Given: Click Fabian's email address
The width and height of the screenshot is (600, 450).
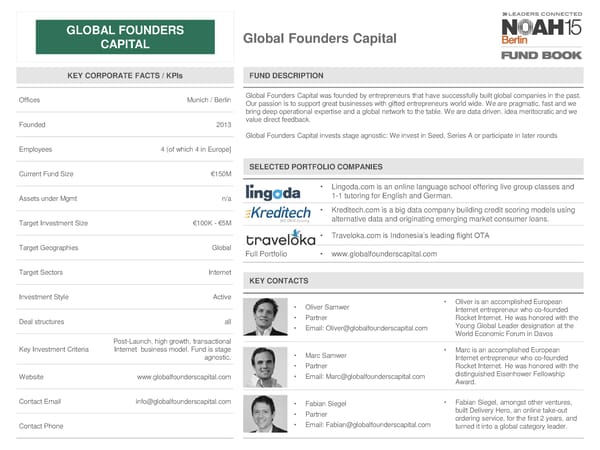Looking at the screenshot, I should [x=373, y=424].
